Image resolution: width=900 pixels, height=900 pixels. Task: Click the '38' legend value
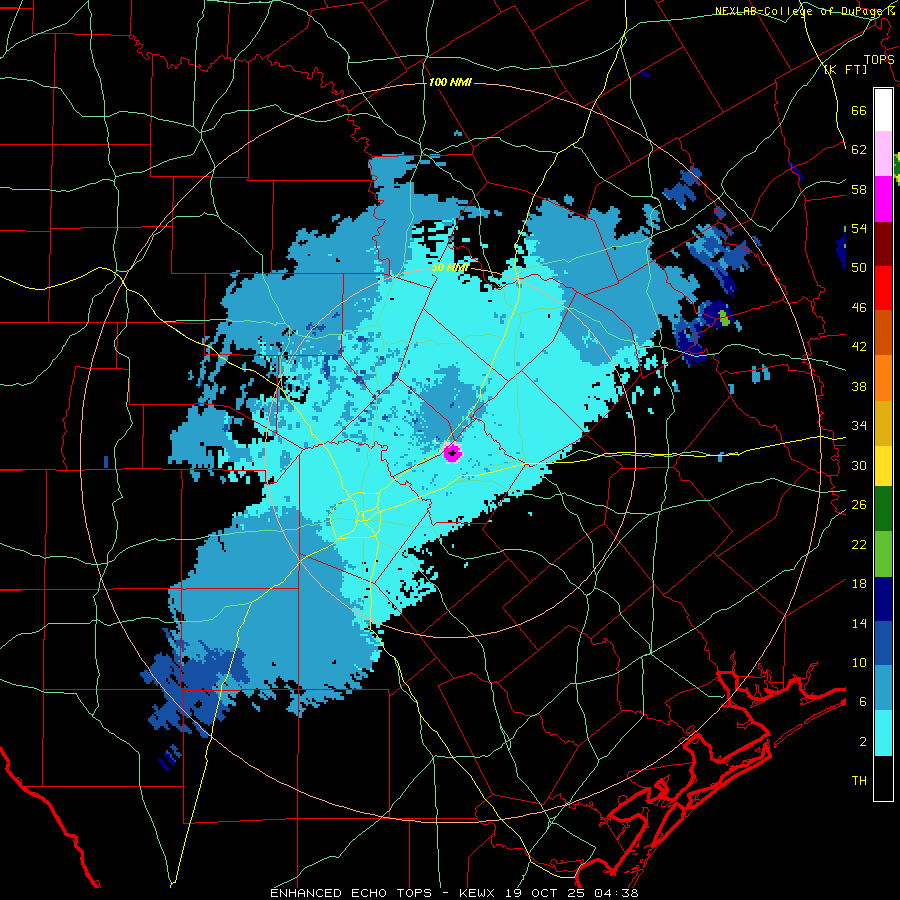click(859, 386)
